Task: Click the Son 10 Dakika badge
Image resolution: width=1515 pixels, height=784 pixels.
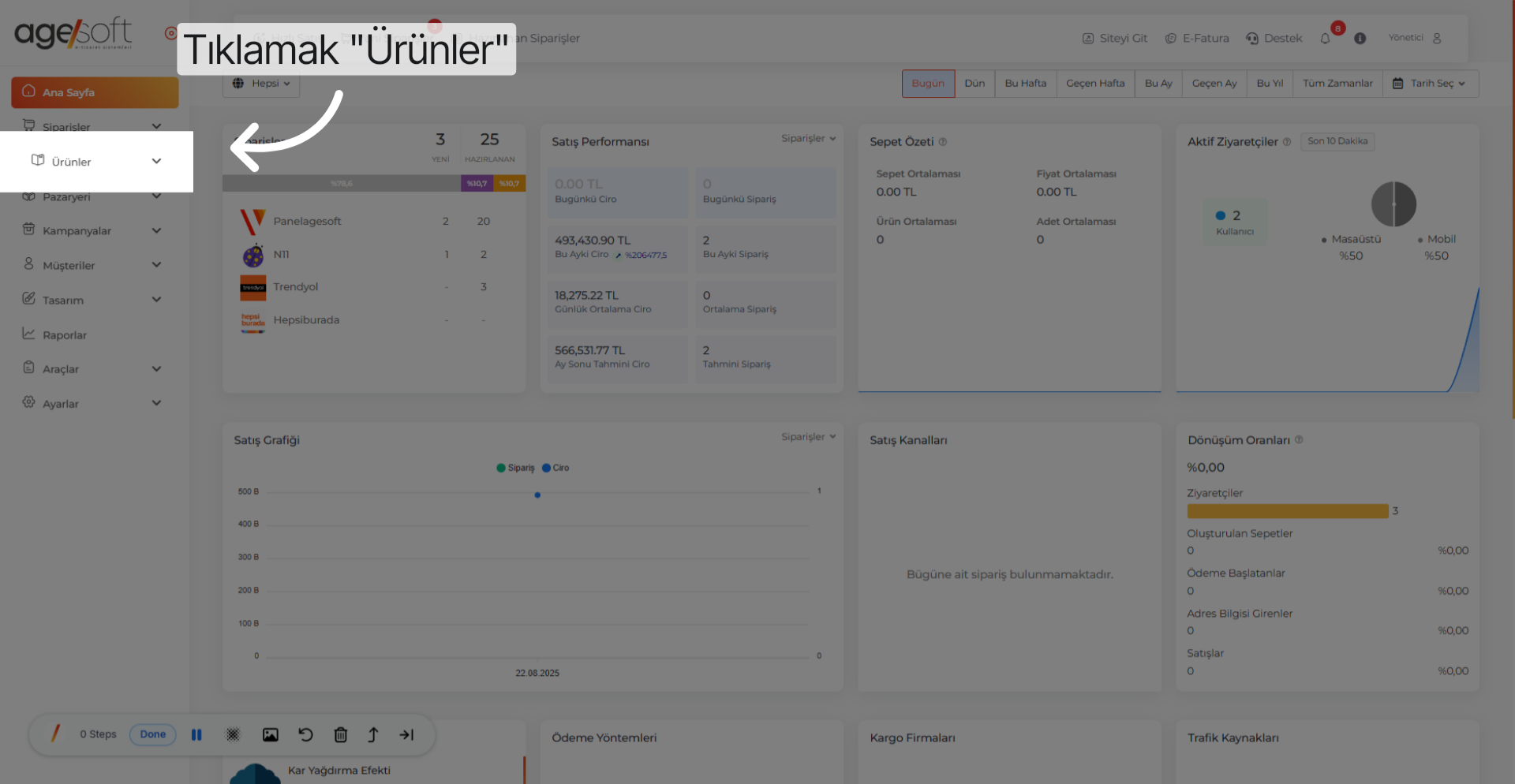Action: (x=1337, y=141)
